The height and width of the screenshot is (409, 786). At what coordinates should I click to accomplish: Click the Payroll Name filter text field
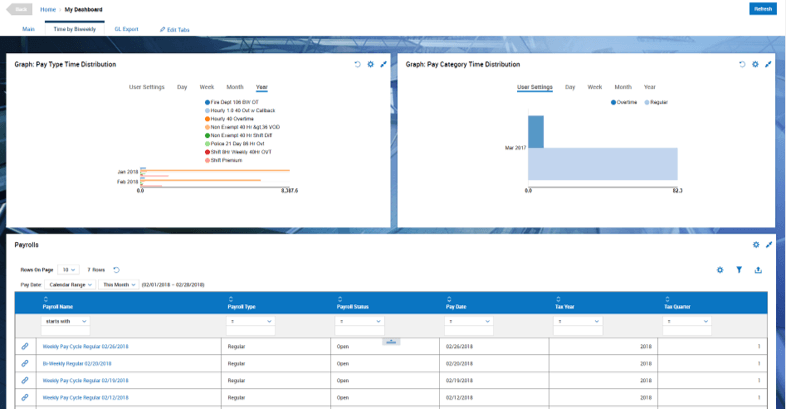(65, 331)
